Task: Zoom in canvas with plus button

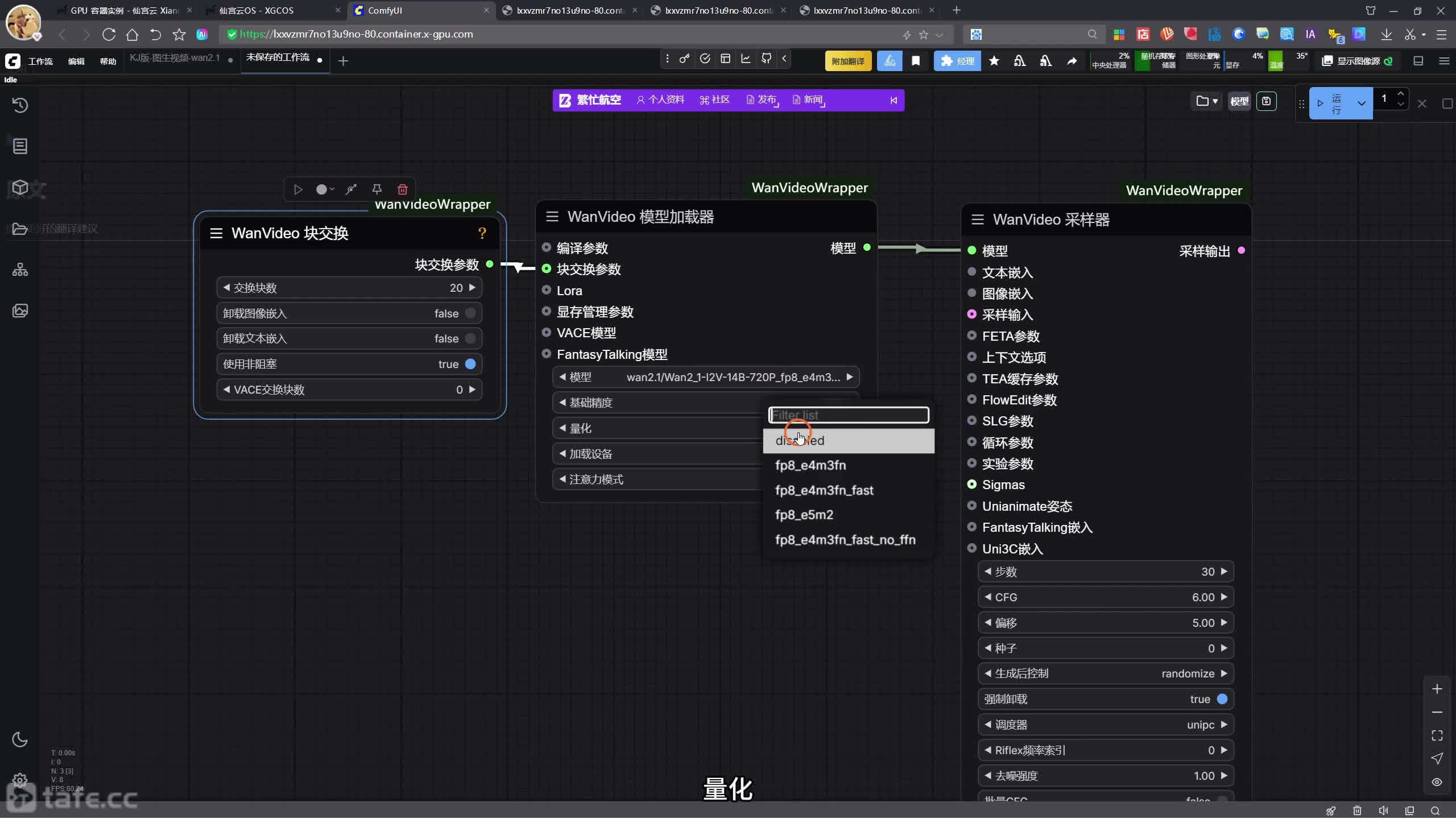Action: pos(1437,689)
